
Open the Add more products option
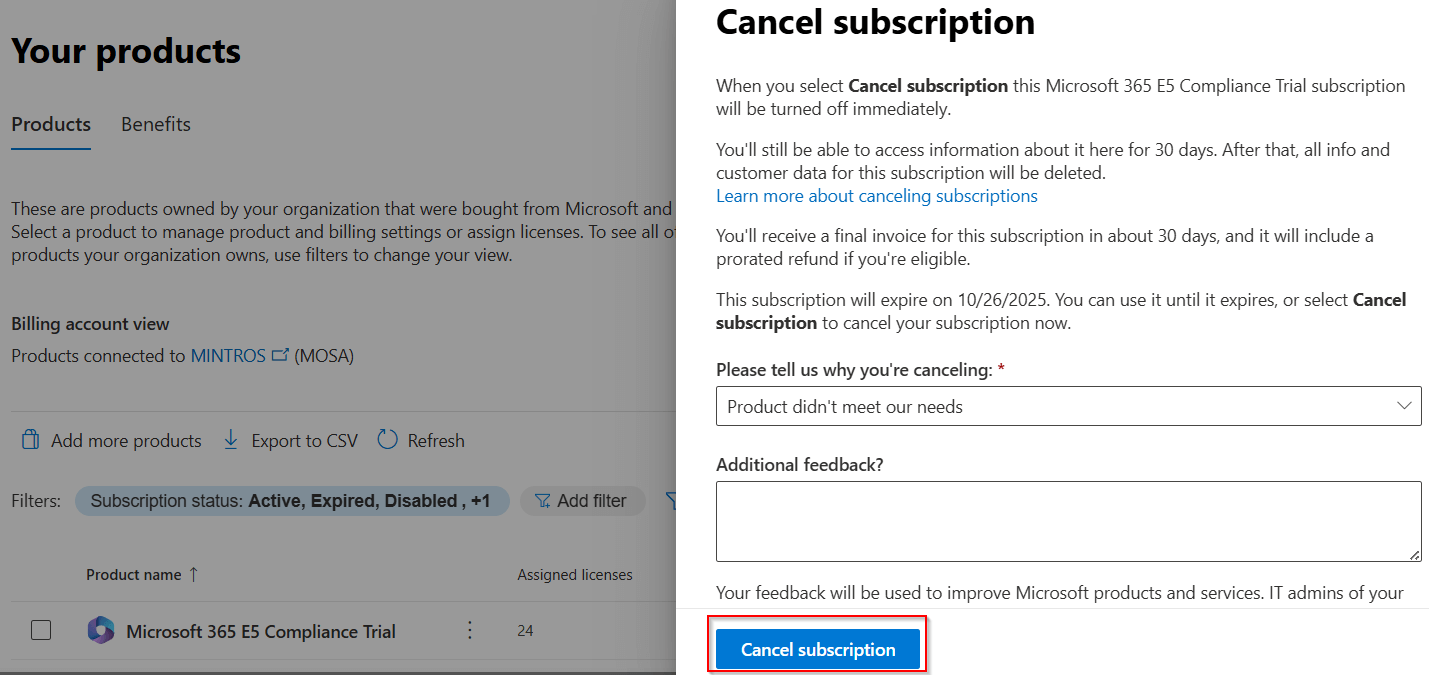click(x=110, y=440)
